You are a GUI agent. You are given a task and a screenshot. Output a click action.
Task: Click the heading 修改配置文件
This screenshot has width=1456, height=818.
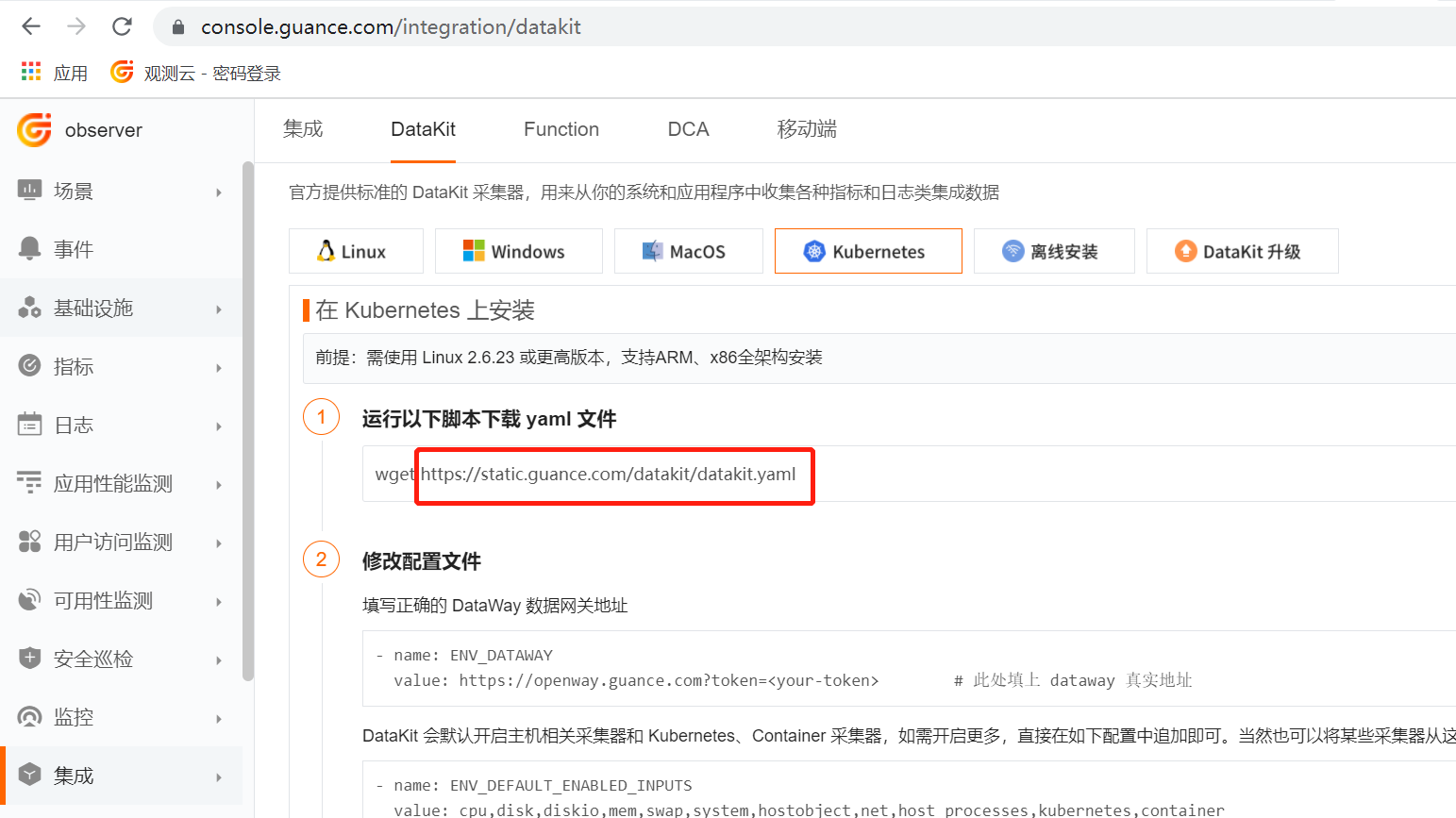[x=422, y=561]
